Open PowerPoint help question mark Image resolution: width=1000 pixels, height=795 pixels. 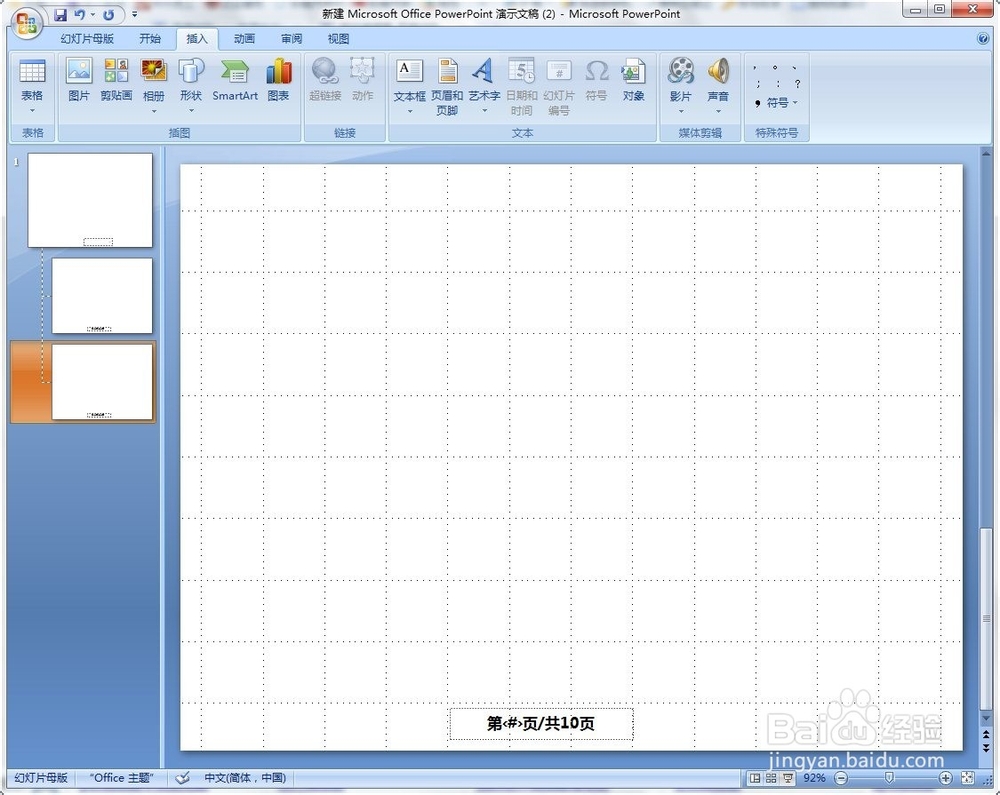(983, 38)
